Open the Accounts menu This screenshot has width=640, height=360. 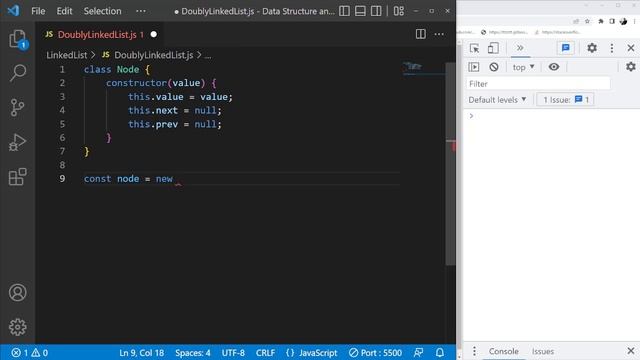18,293
